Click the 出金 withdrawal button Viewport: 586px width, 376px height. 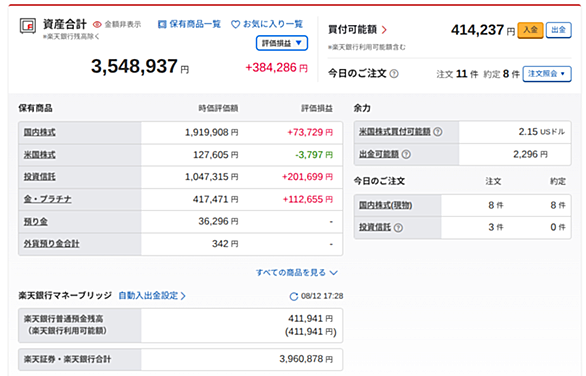[558, 30]
